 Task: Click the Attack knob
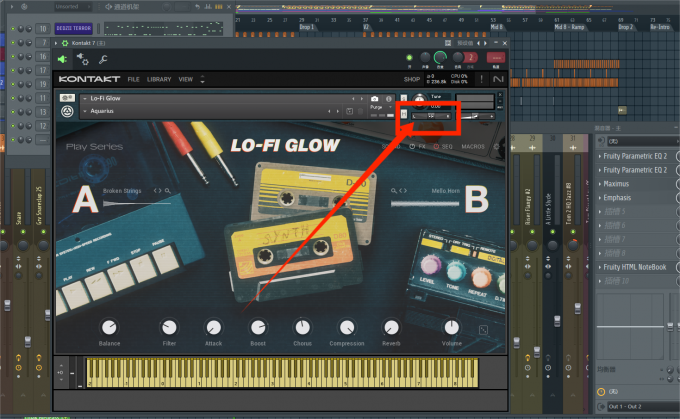click(213, 327)
